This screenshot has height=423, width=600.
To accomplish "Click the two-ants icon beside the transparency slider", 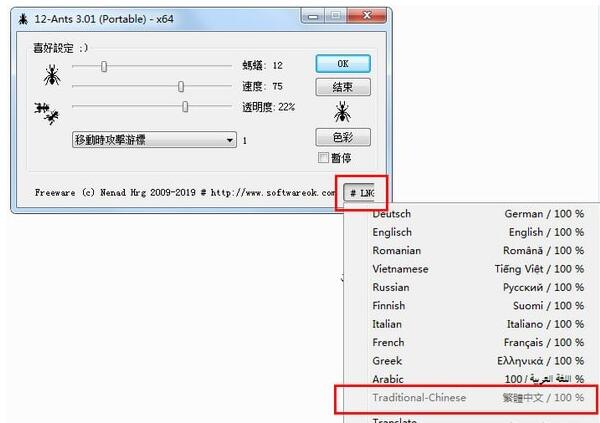I will [x=46, y=113].
